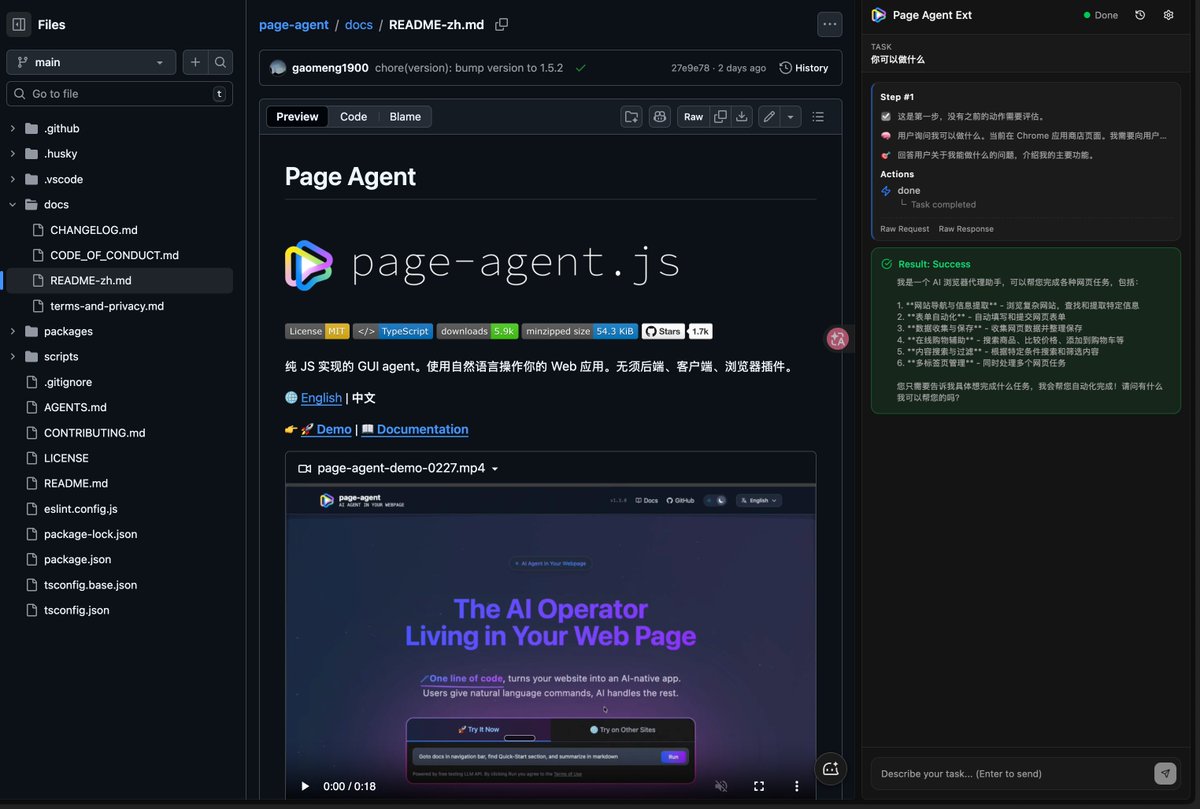Open file History
Screen dimensions: 1200x809
click(x=804, y=68)
